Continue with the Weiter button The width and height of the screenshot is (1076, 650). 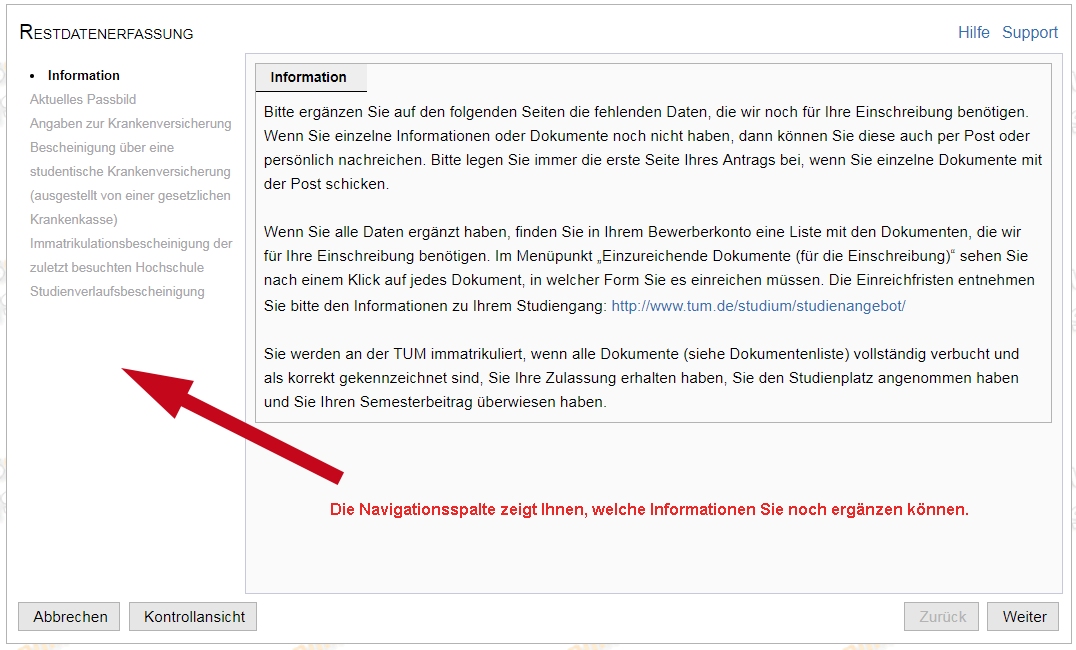pos(1024,617)
